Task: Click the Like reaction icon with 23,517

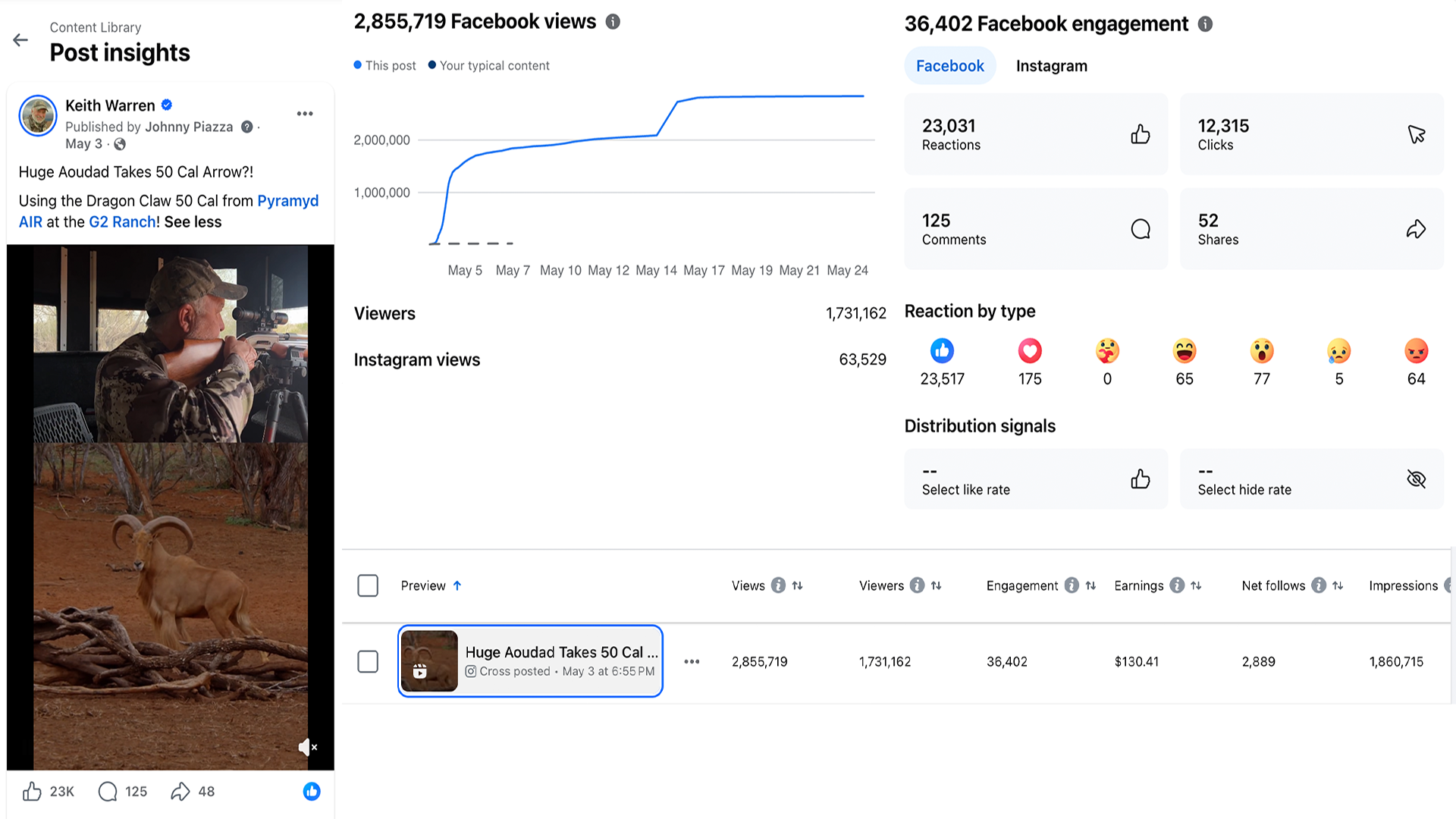Action: tap(942, 350)
